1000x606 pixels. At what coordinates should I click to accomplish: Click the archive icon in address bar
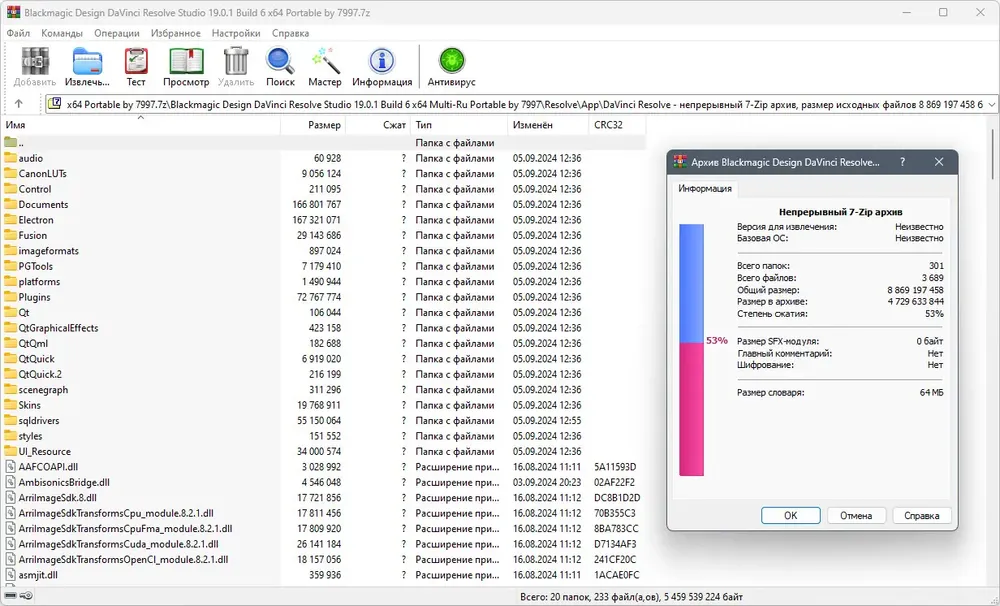coord(55,103)
